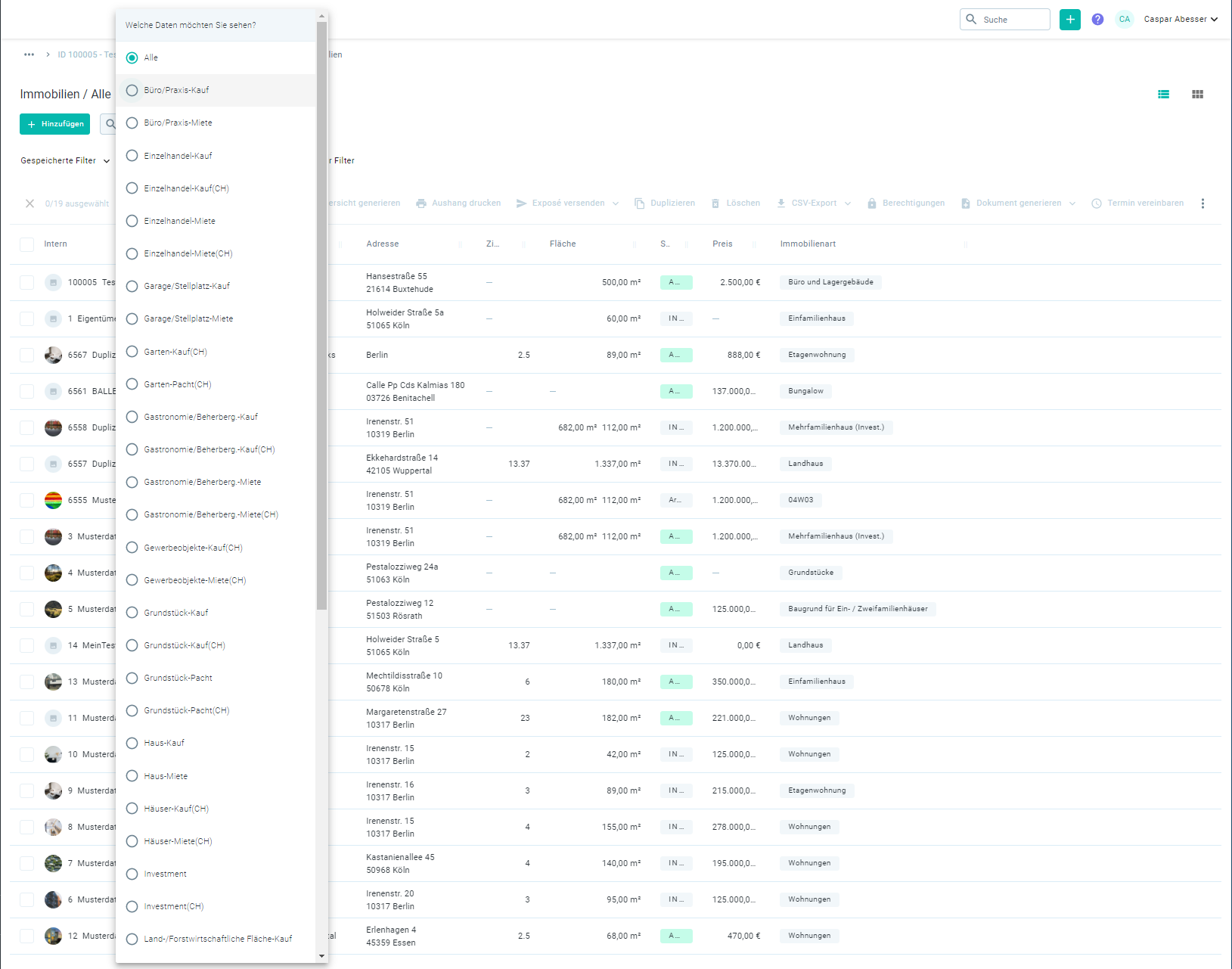Screen dimensions: 1232x969
Task: Select Büro/Praxis-Kauf radio option
Action: [x=132, y=90]
